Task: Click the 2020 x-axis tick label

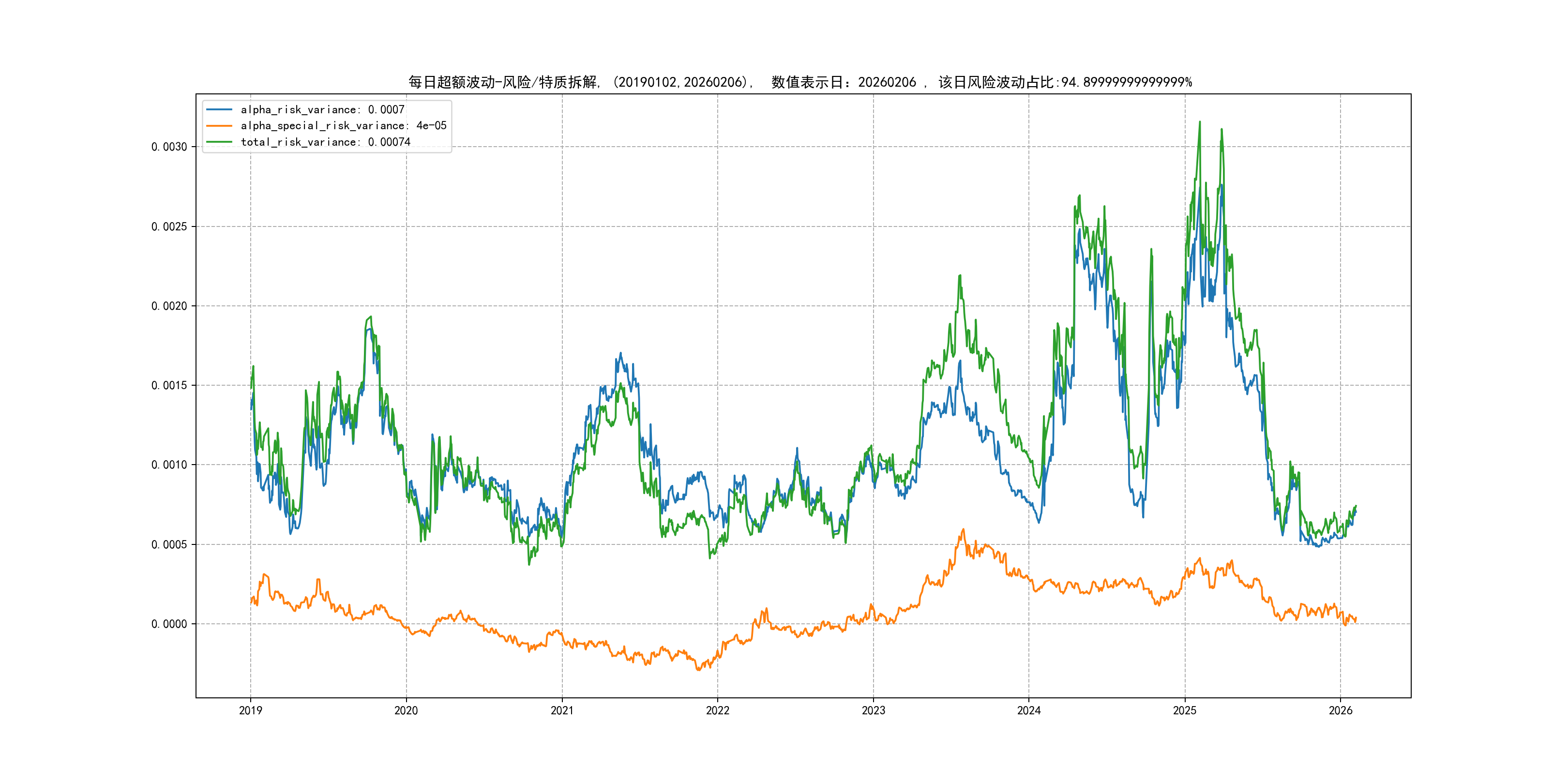Action: 406,710
